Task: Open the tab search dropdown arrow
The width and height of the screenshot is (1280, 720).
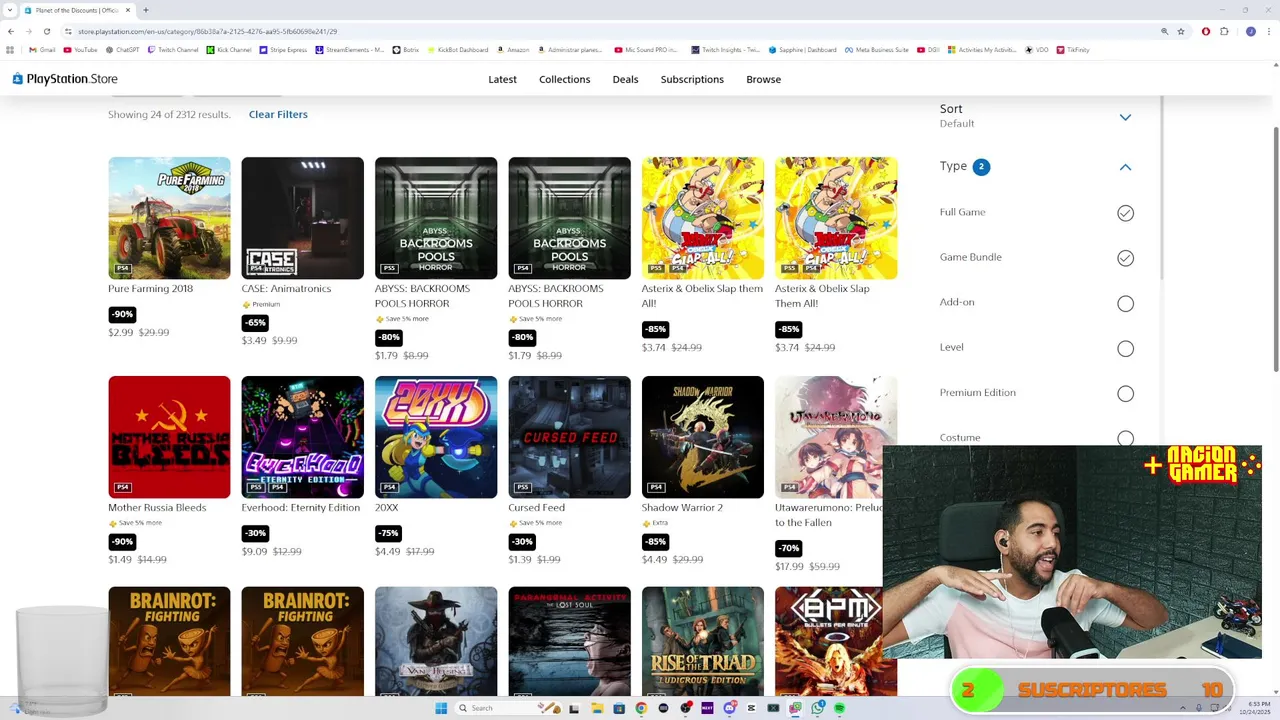Action: click(x=10, y=10)
